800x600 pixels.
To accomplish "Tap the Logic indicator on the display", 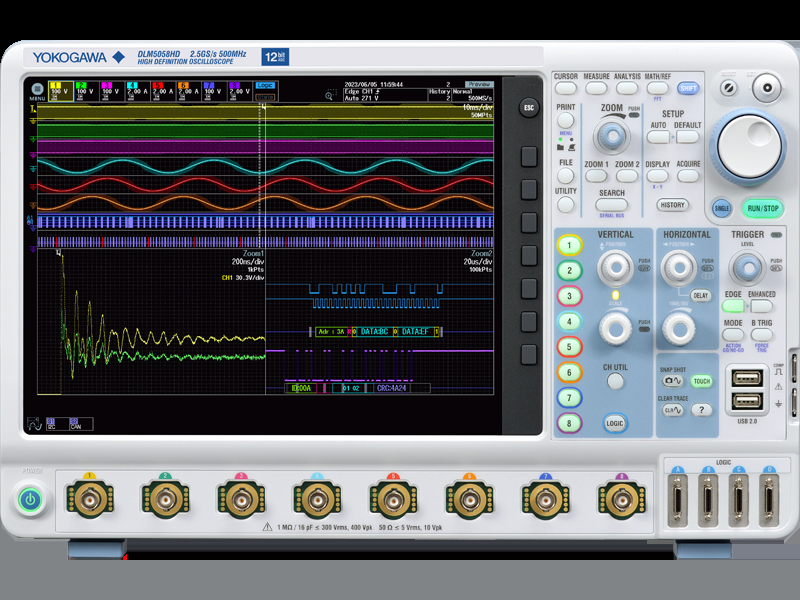I will 265,91.
